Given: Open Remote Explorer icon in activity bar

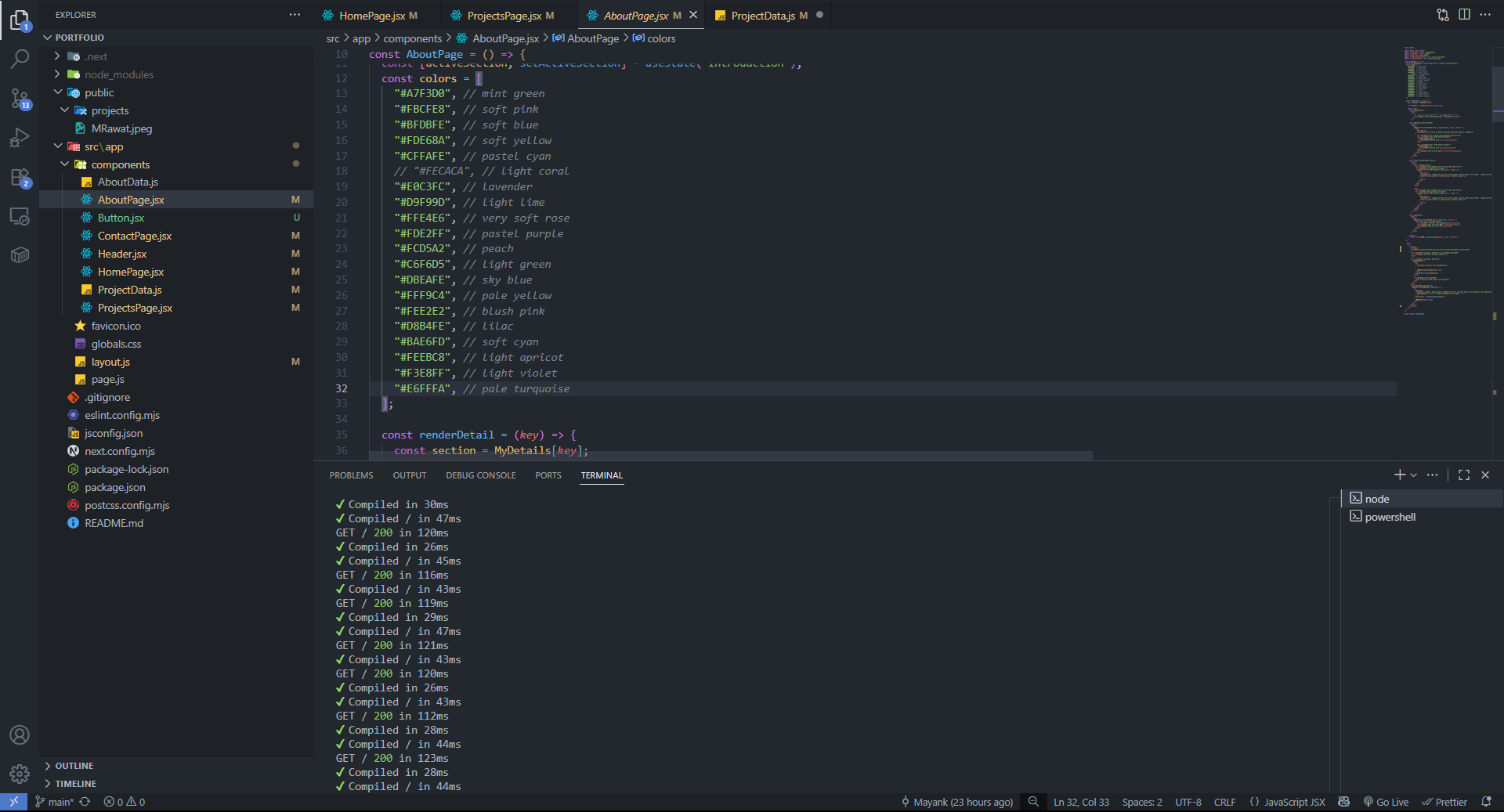Looking at the screenshot, I should tap(20, 217).
